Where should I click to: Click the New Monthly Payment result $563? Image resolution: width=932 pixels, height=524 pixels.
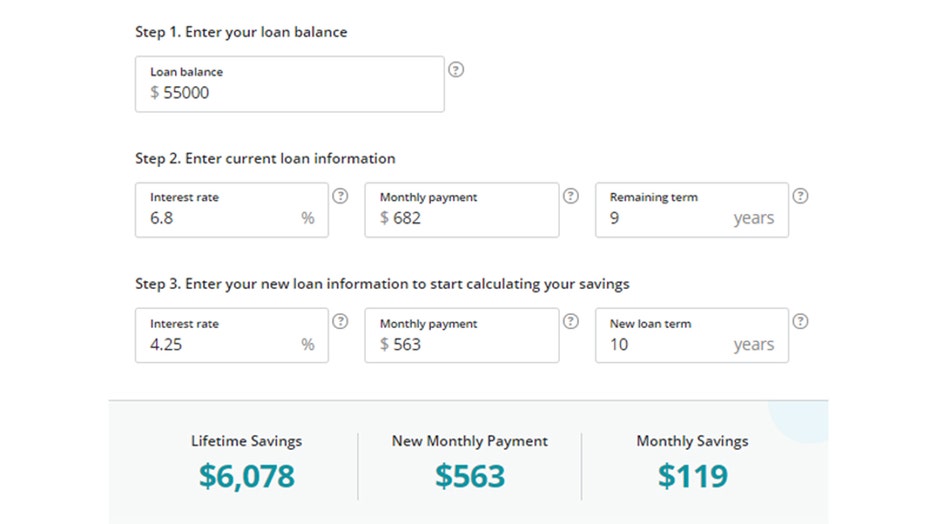(470, 476)
